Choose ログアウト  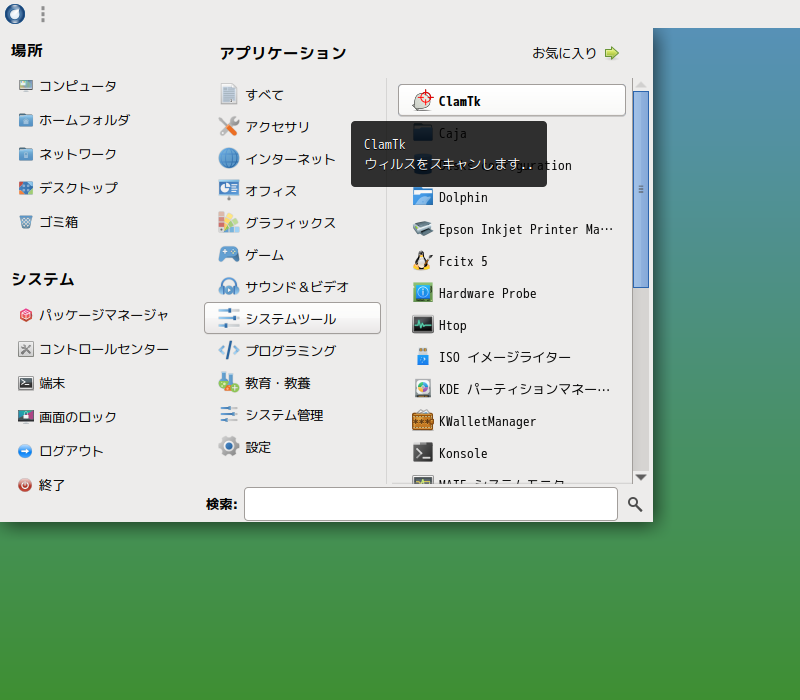click(61, 451)
